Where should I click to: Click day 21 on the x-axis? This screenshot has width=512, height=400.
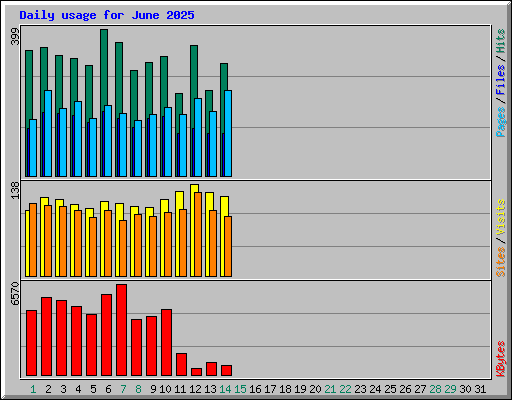[x=330, y=389]
